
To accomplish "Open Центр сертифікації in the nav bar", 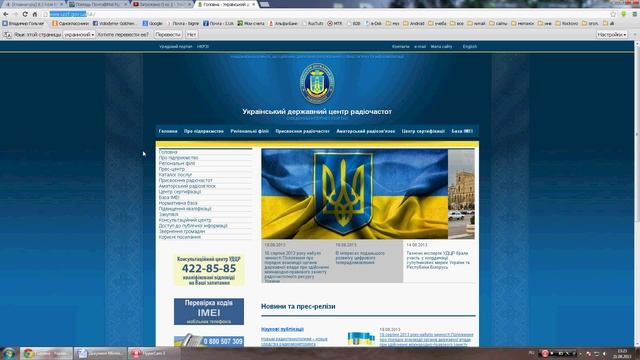I will pos(423,131).
